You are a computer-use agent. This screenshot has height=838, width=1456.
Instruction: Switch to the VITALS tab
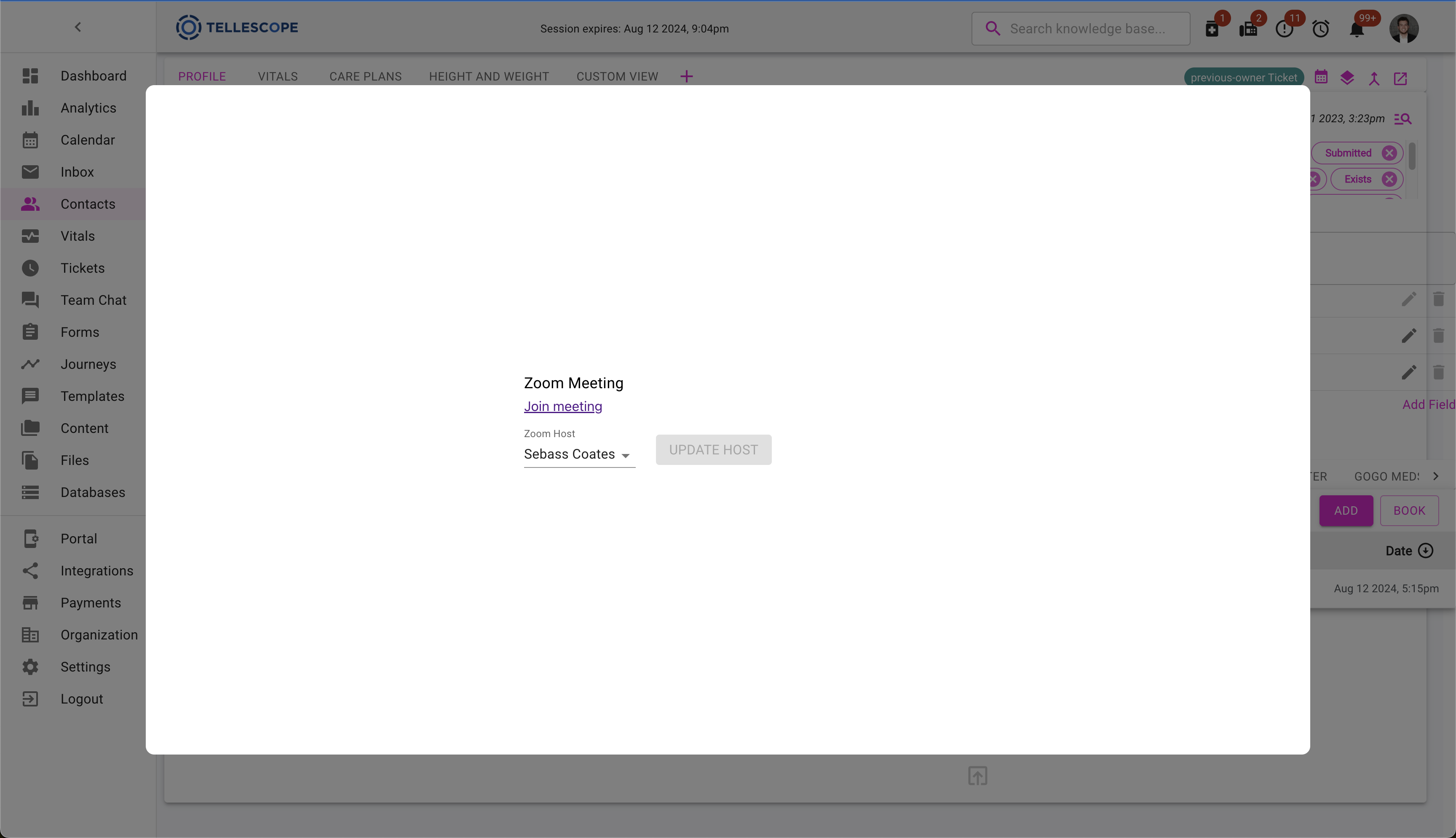[278, 76]
